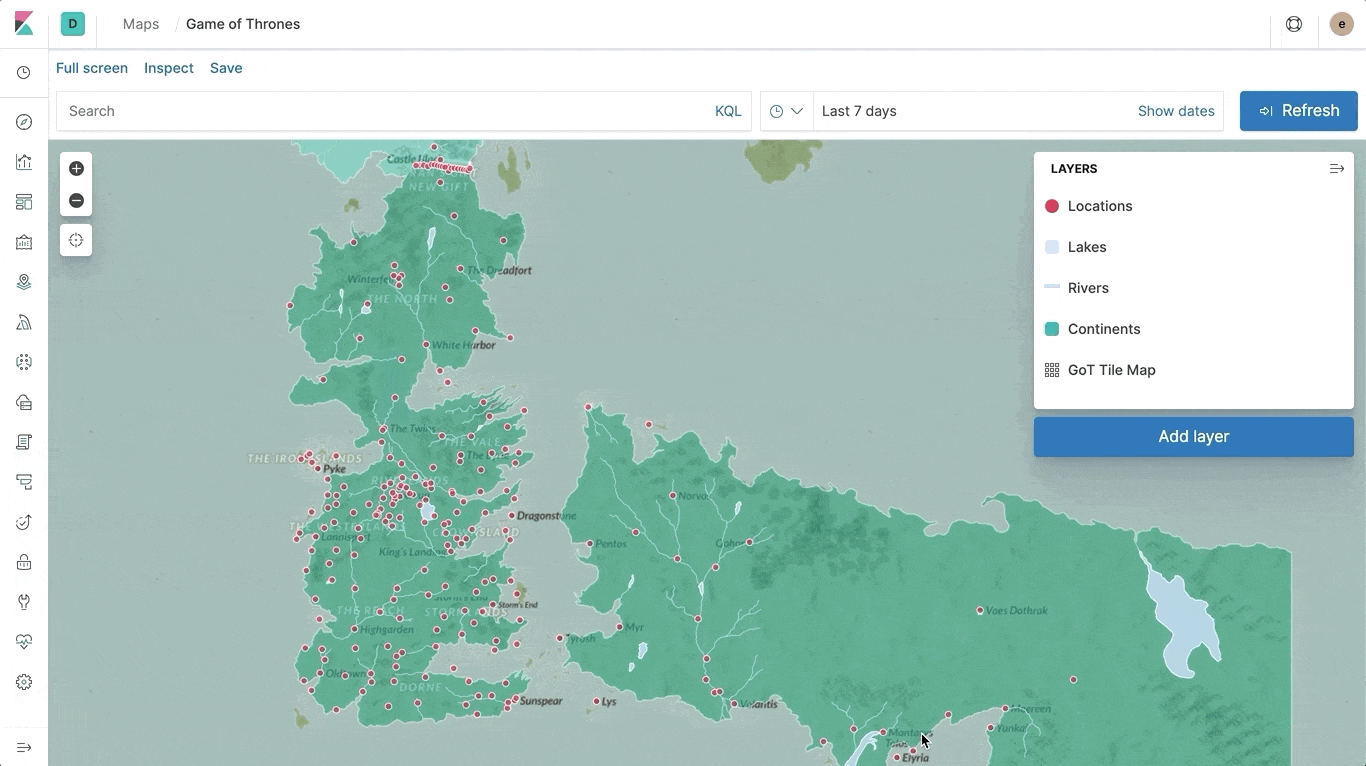Open the date quick menu dropdown

(786, 111)
